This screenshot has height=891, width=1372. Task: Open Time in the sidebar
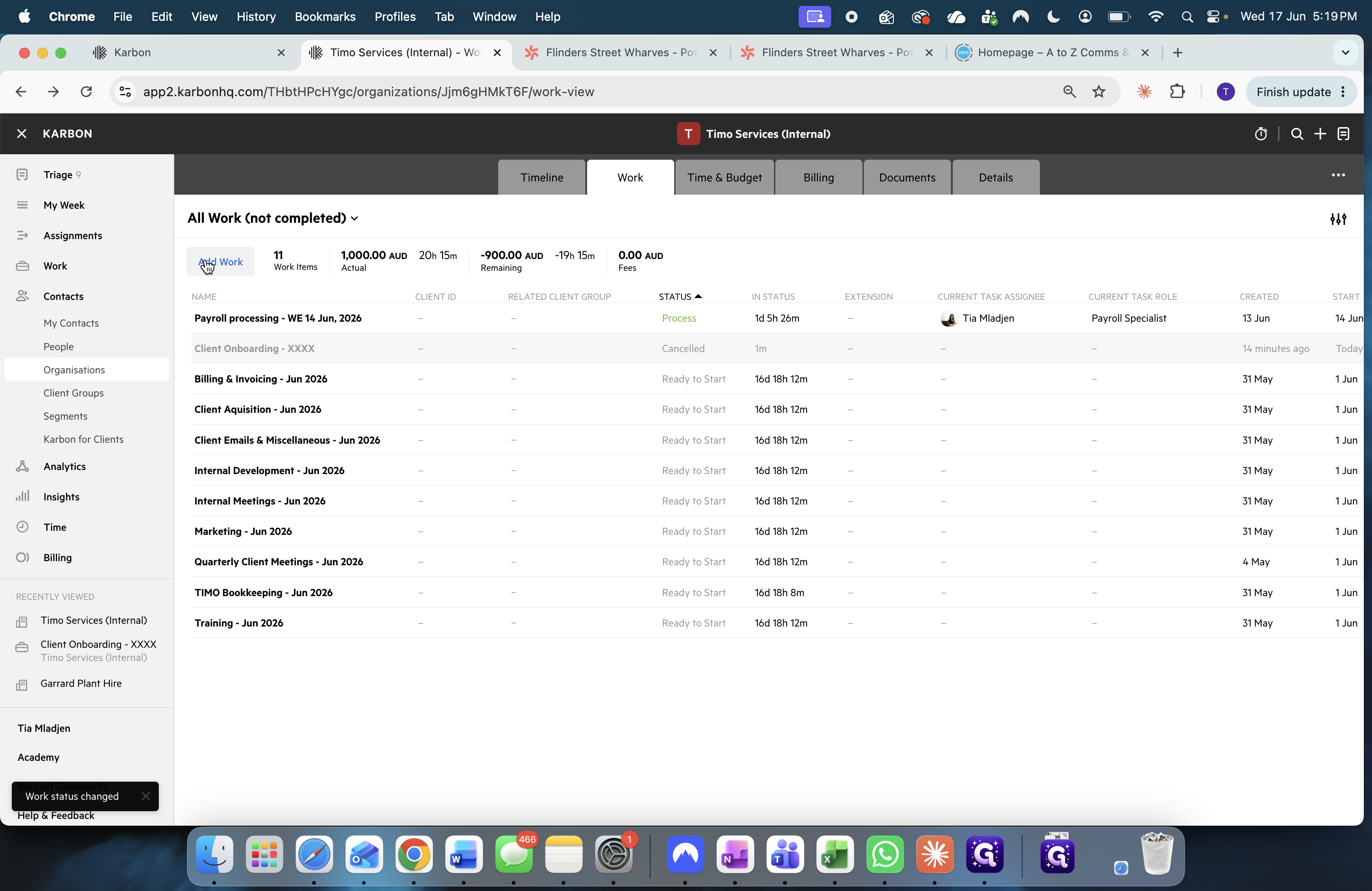[x=55, y=527]
